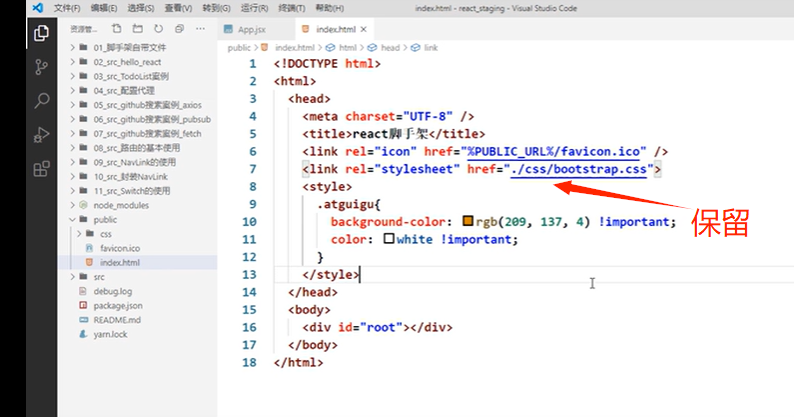This screenshot has width=794, height=417.
Task: Click the public breadcrumb segment
Action: (x=239, y=48)
